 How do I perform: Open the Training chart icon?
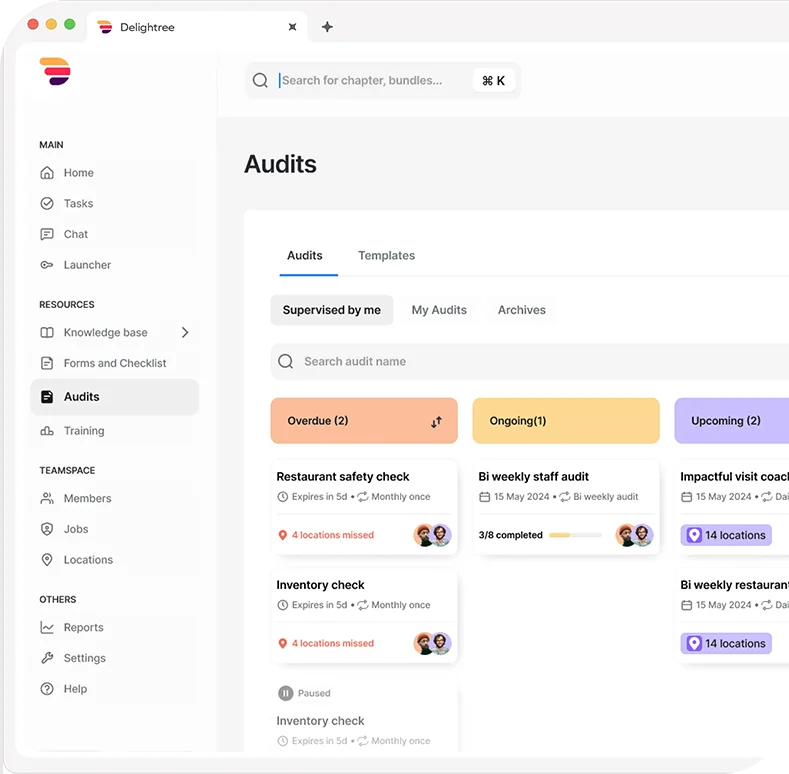[x=47, y=431]
